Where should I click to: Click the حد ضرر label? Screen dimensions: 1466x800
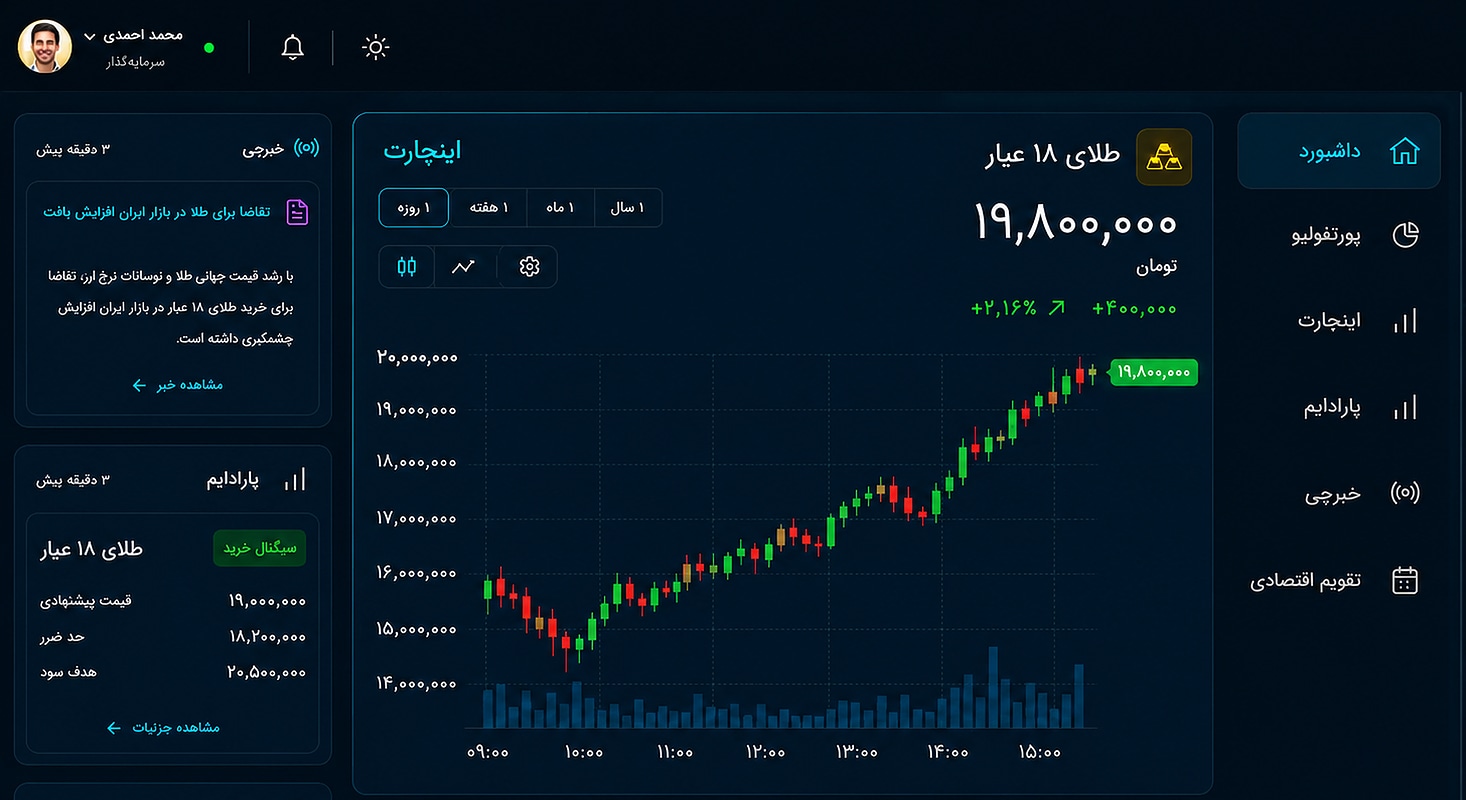63,637
